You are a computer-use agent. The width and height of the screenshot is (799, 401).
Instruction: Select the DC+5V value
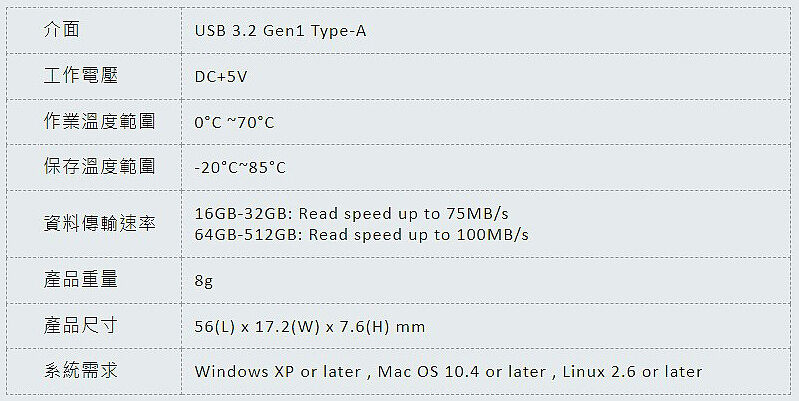[221, 77]
